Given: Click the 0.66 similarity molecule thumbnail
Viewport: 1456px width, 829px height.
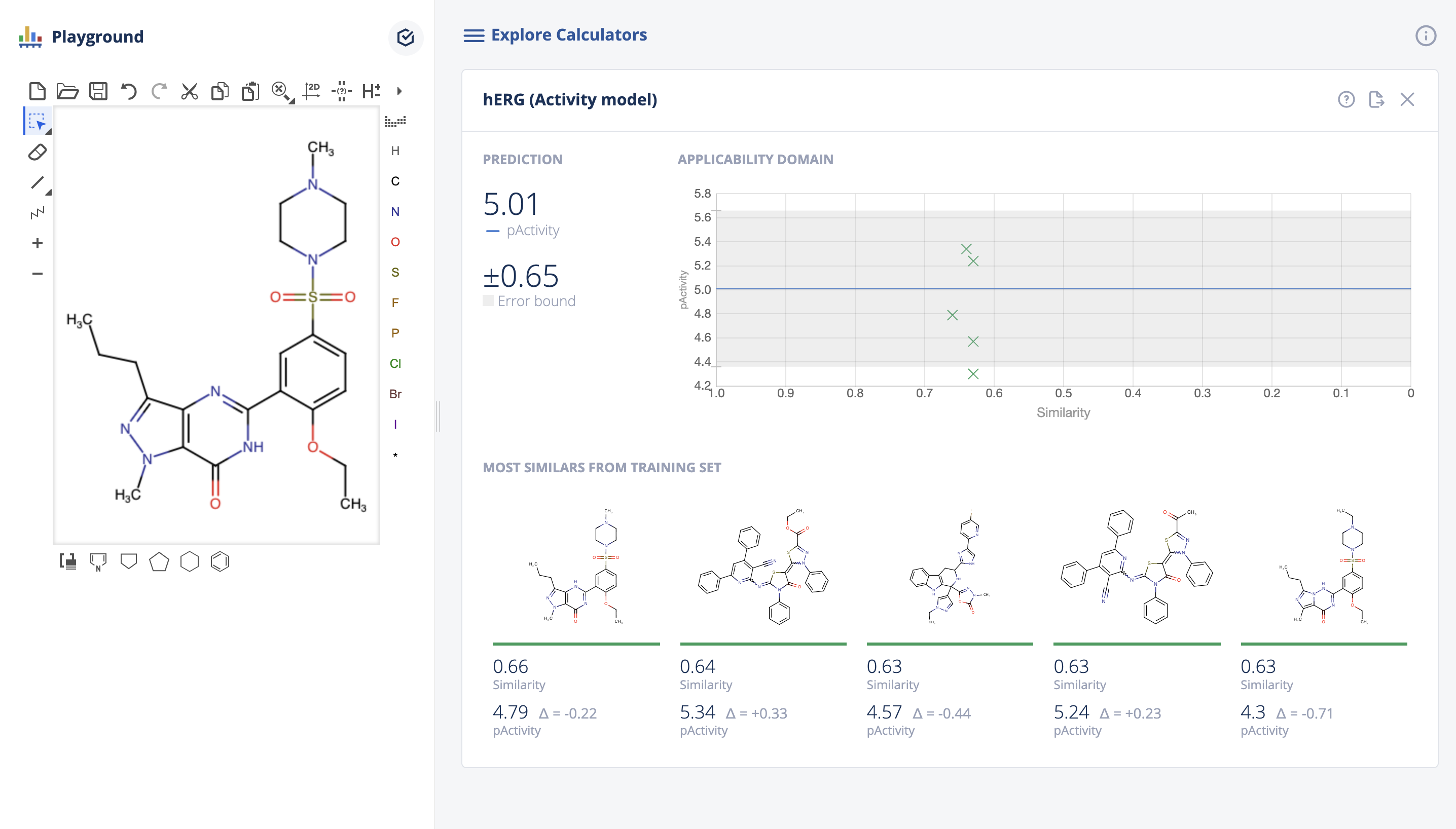Looking at the screenshot, I should [575, 567].
